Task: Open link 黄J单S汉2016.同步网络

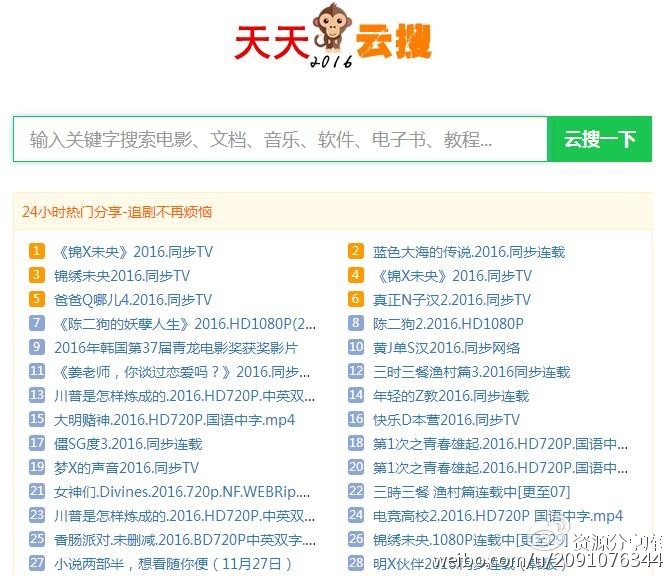Action: coord(446,348)
